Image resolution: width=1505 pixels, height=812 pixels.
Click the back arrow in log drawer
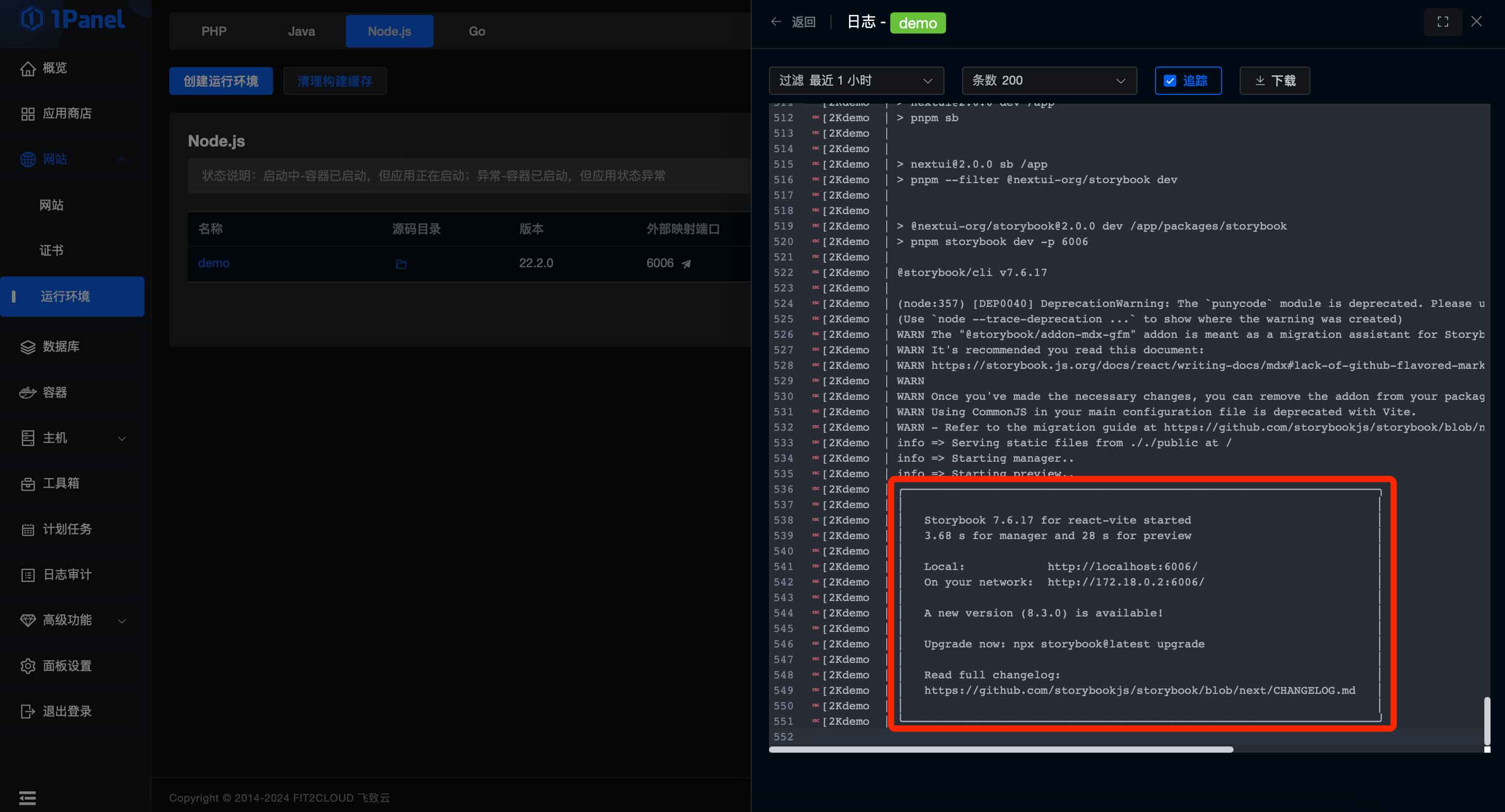pos(776,22)
